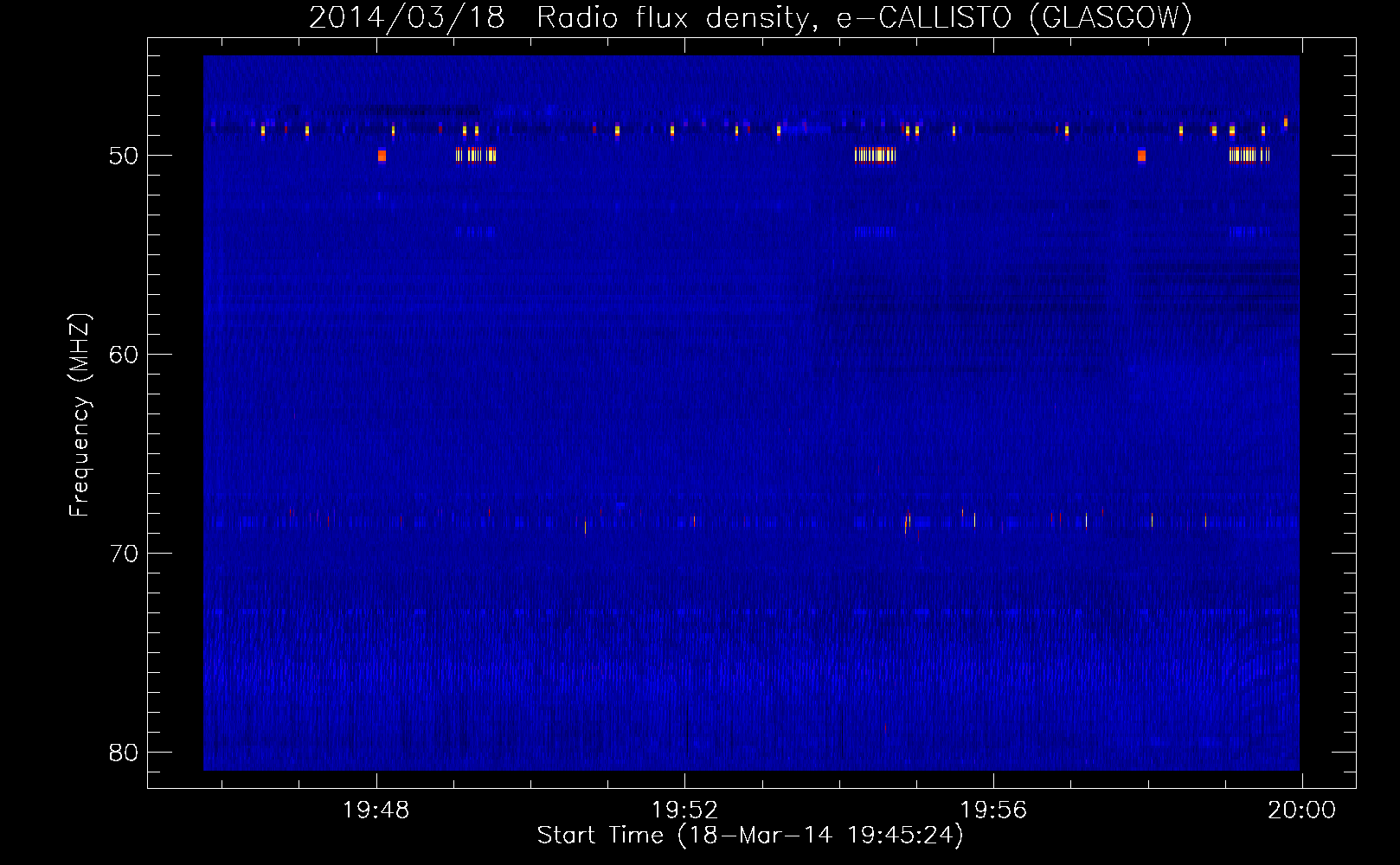Click the red-orange 50 MHz spot near 19:58
This screenshot has height=865, width=1400.
(1141, 156)
